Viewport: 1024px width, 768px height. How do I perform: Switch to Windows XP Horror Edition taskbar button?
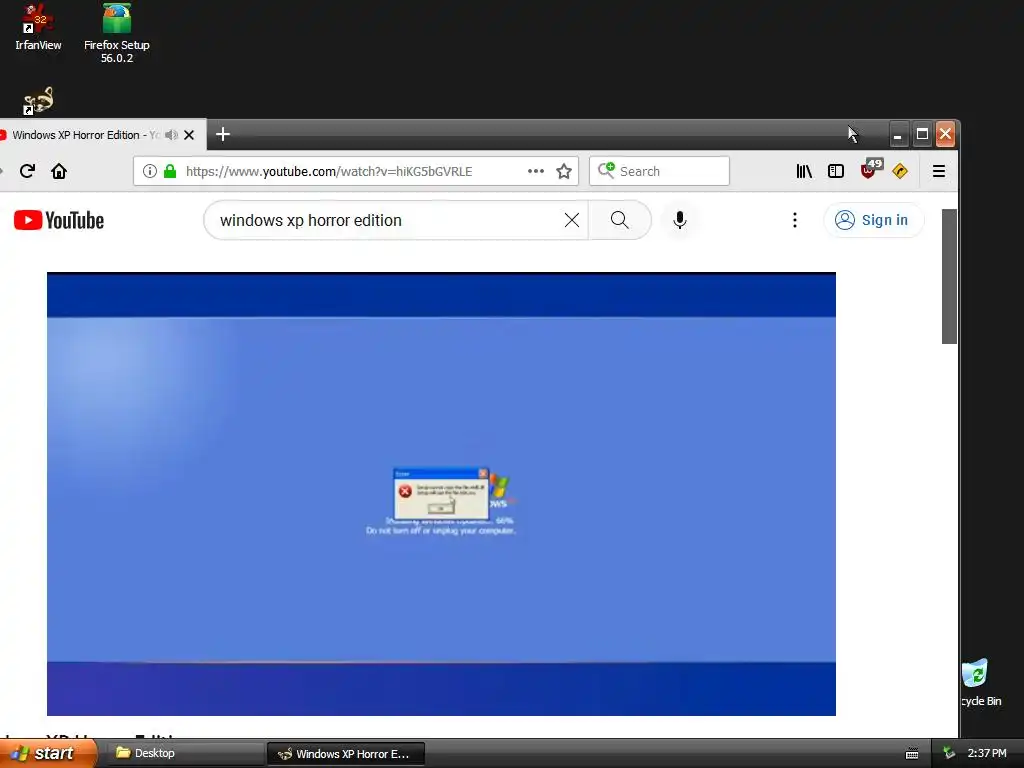click(x=346, y=754)
